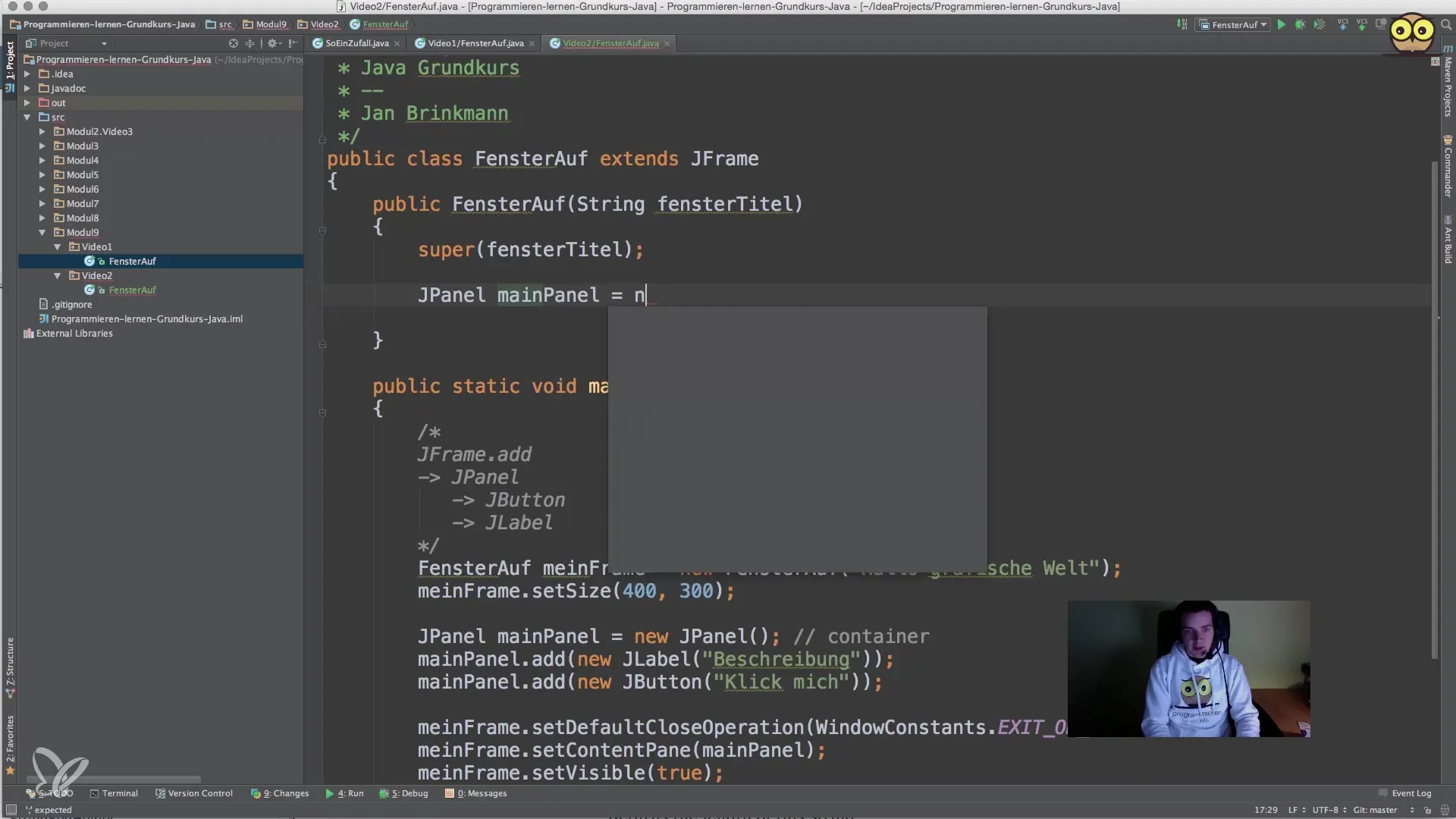Hide the Project tool window panel
The height and width of the screenshot is (819, 1456).
tap(293, 43)
